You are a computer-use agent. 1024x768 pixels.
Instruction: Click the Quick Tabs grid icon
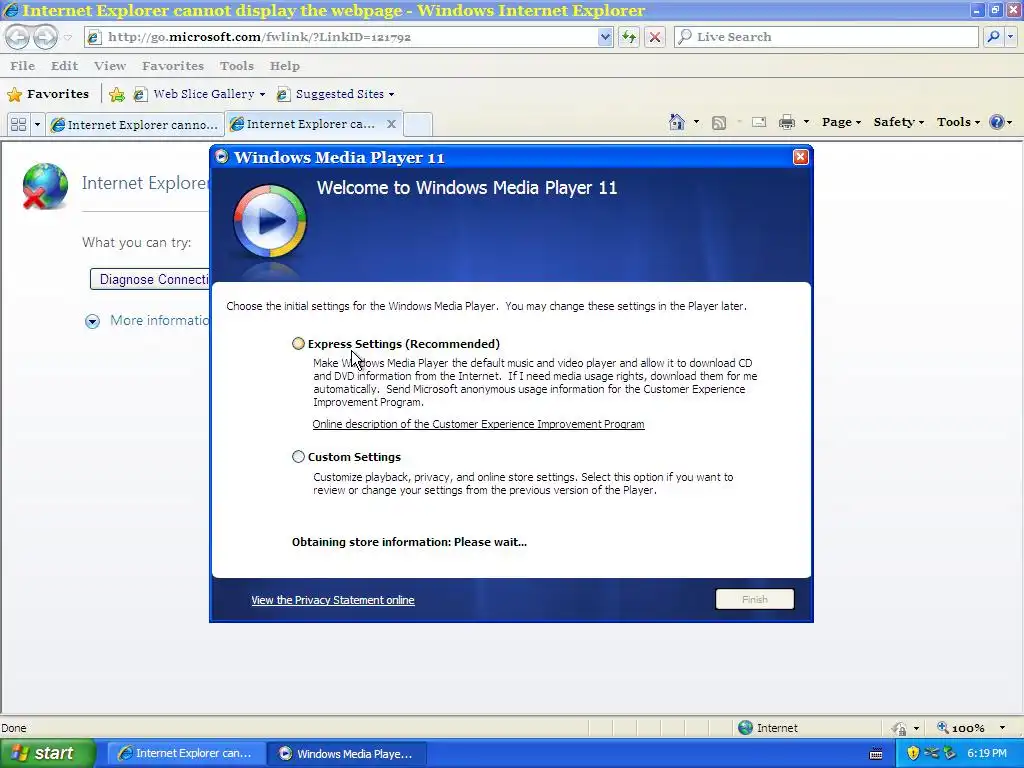[x=18, y=124]
